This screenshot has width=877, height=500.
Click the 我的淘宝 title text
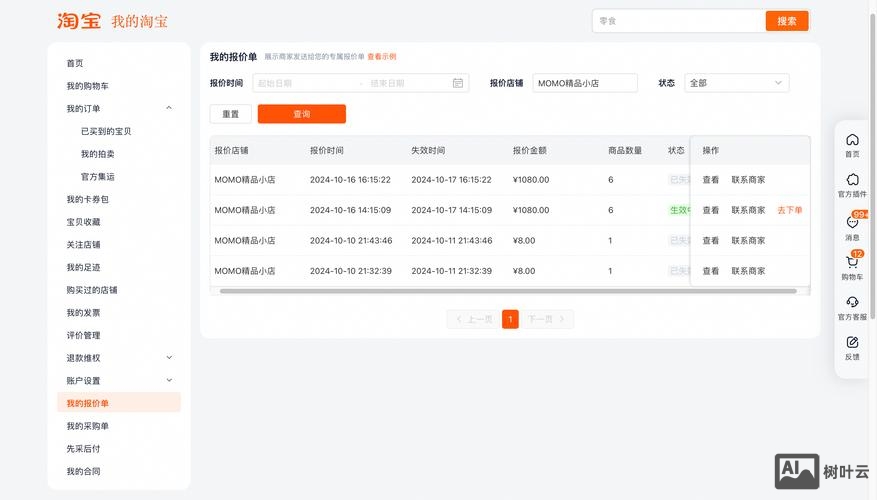click(139, 21)
